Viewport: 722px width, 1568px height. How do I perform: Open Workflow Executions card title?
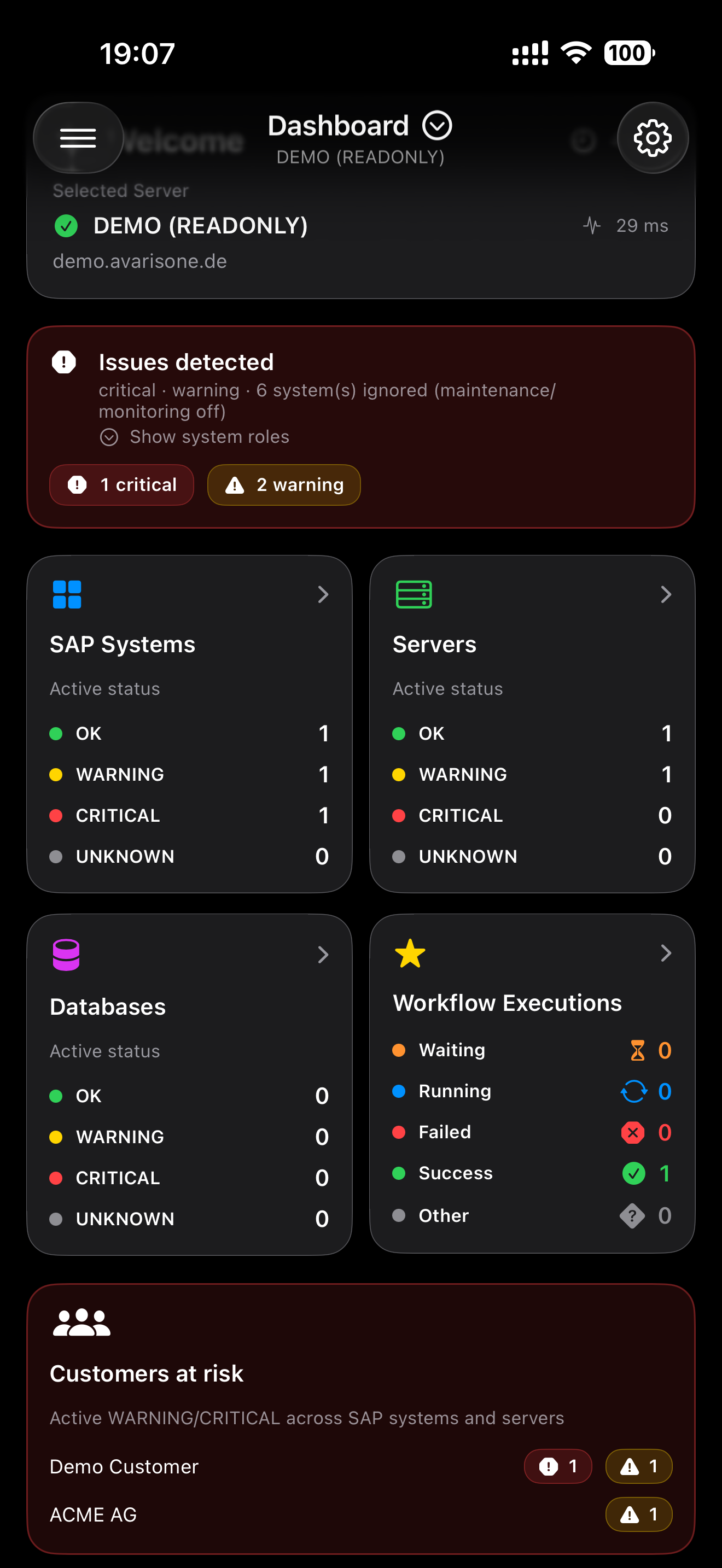coord(507,1003)
